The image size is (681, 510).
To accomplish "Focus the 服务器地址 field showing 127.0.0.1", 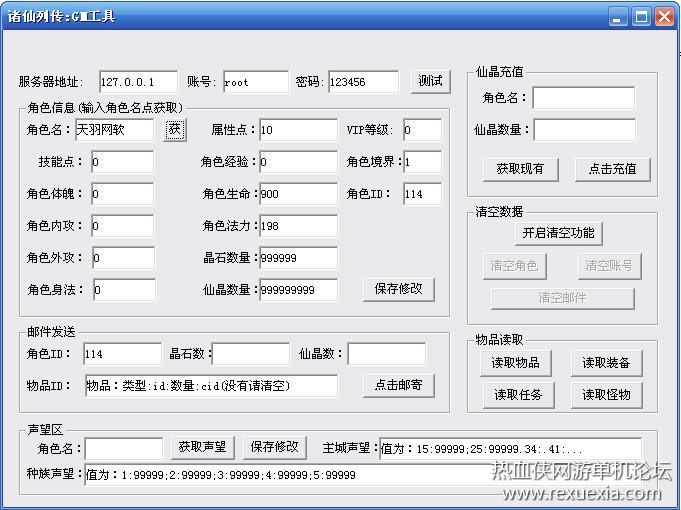I will pos(139,82).
